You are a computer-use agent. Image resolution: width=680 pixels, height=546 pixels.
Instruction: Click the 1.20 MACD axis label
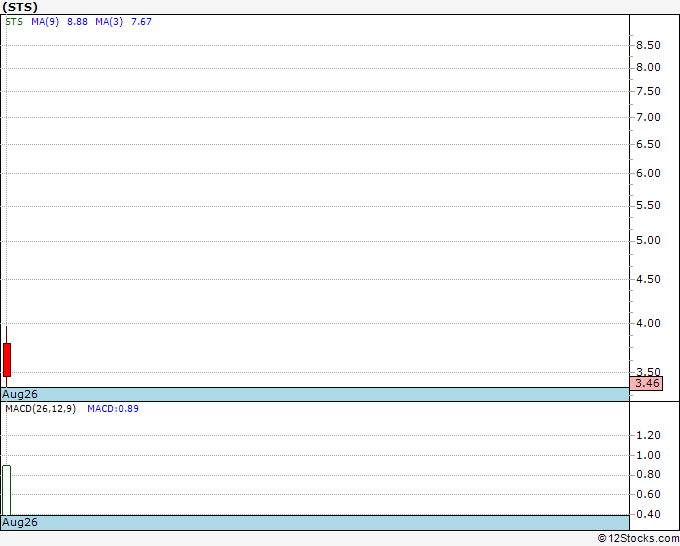(x=648, y=435)
